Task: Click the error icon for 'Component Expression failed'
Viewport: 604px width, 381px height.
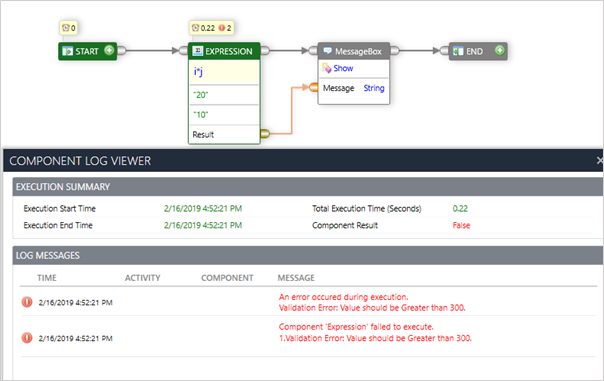Action: (x=27, y=338)
